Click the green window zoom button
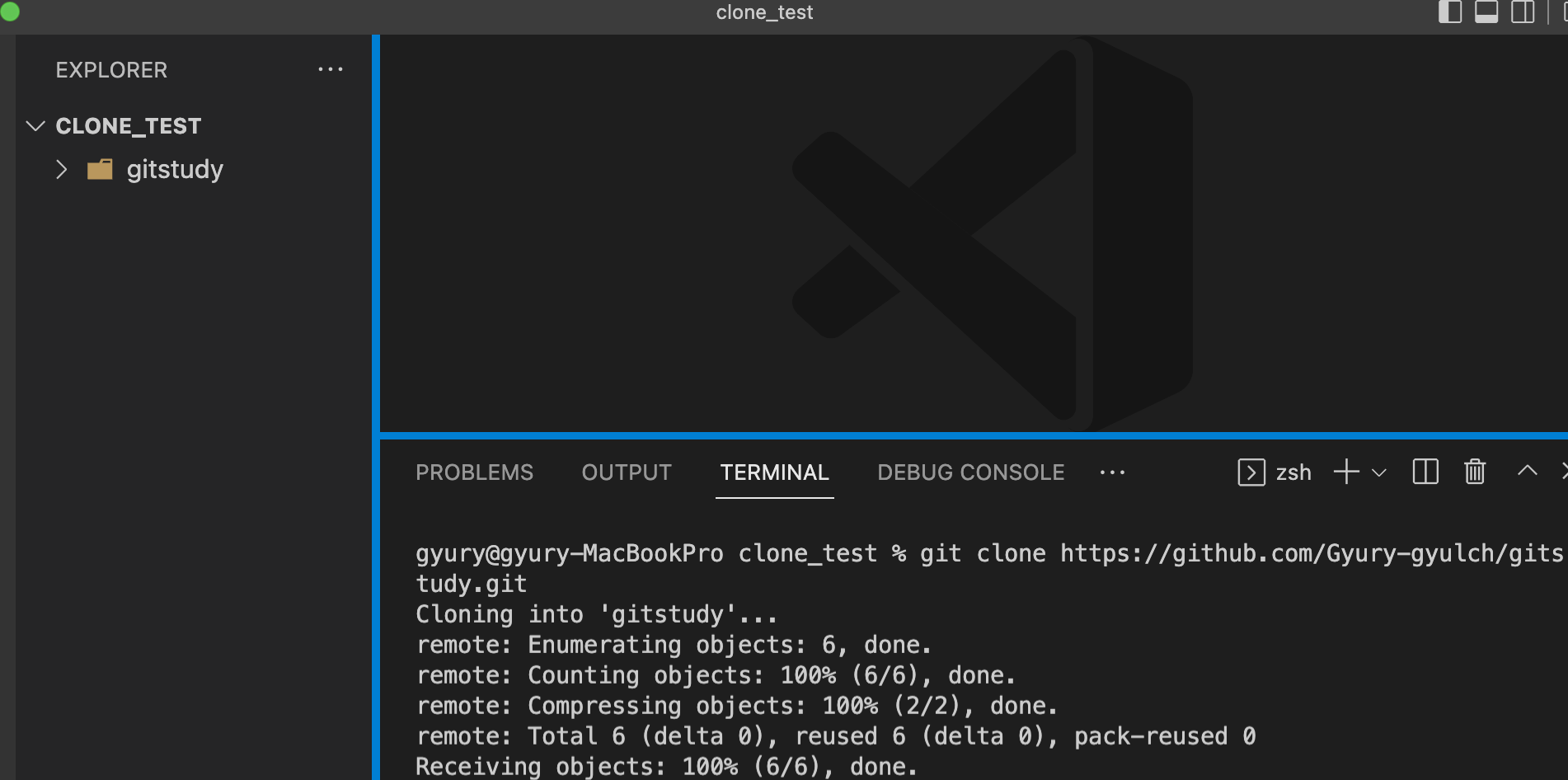The width and height of the screenshot is (1568, 780). tap(9, 12)
